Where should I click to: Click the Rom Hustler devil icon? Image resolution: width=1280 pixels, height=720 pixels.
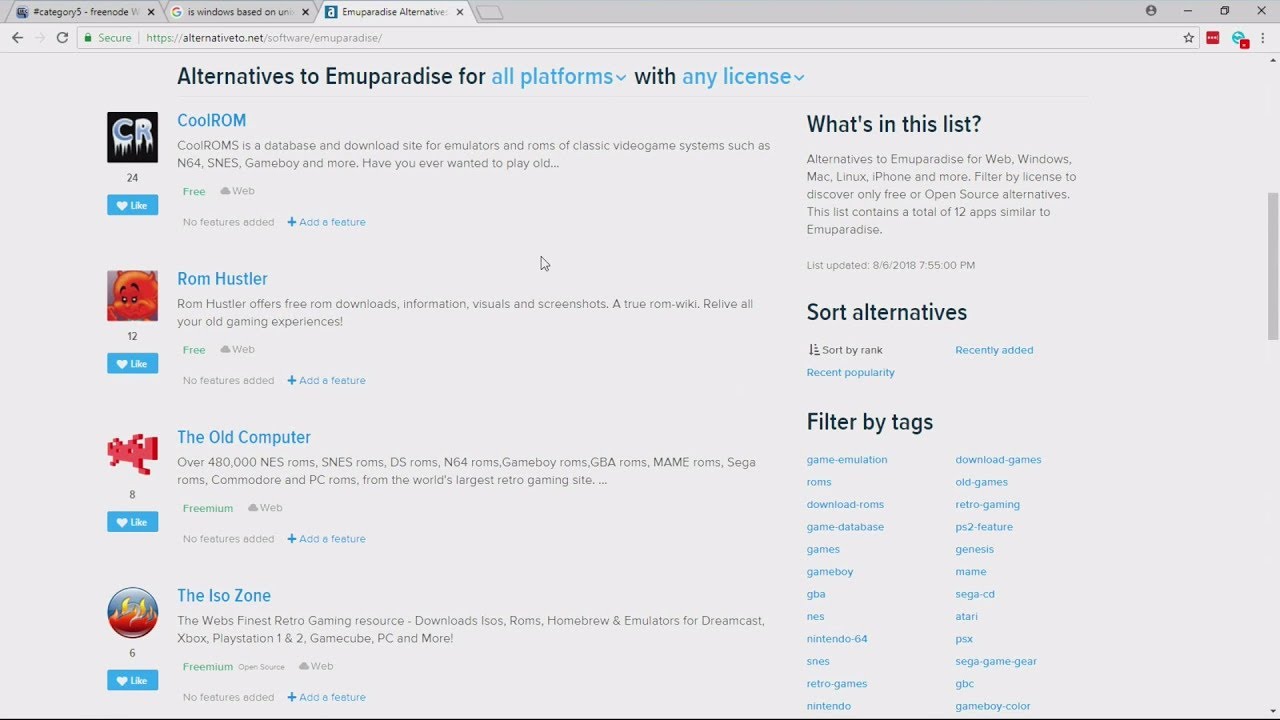(x=132, y=296)
